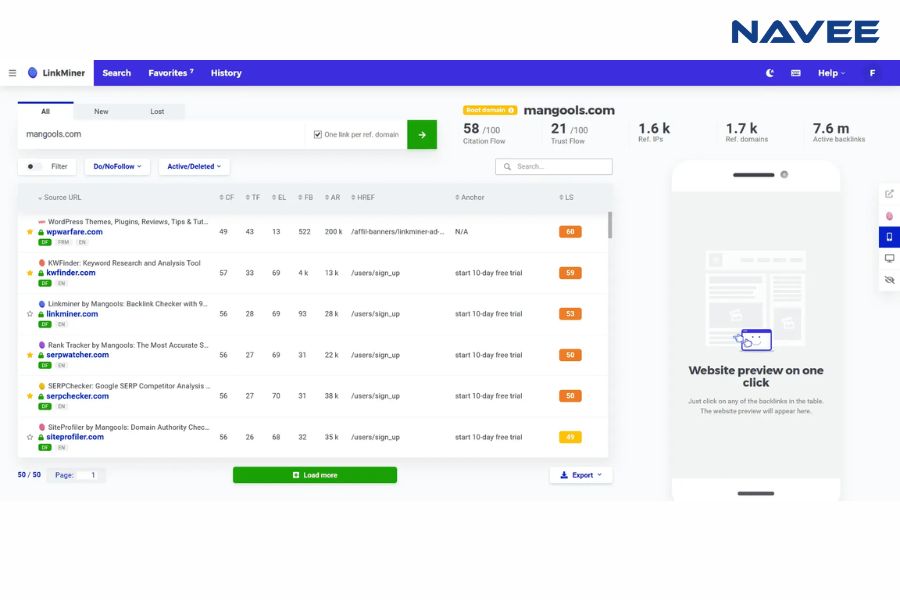Click /affil-banners/linkminer-ad HREF cell
This screenshot has width=900, height=600.
pos(398,232)
